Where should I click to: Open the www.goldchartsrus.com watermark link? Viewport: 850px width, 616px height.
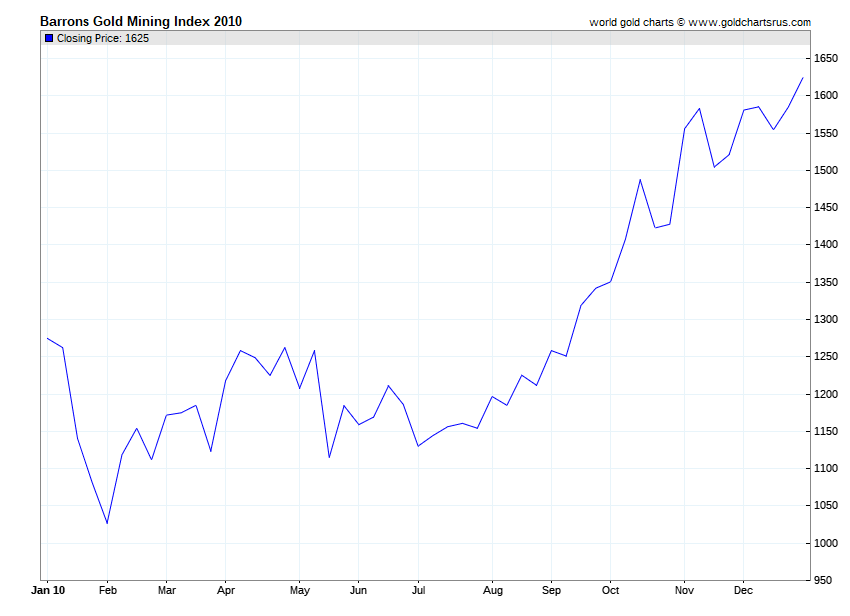[x=749, y=22]
